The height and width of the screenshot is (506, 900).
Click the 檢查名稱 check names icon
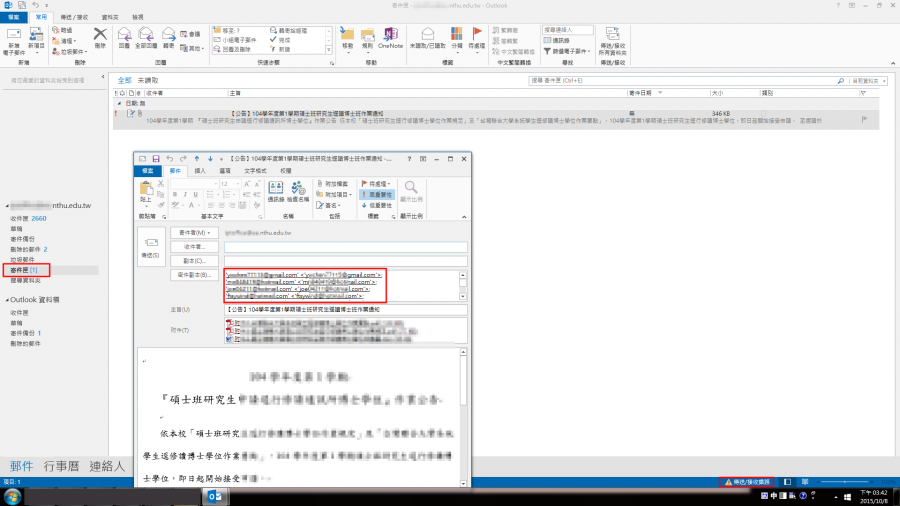[x=298, y=191]
